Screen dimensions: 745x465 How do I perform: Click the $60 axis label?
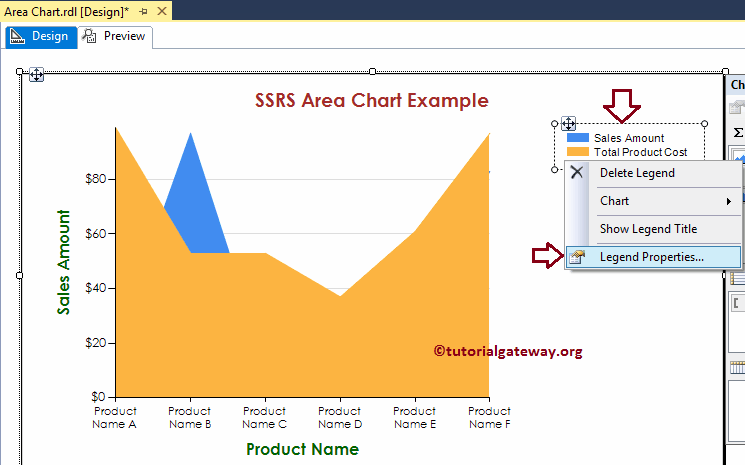coord(96,233)
